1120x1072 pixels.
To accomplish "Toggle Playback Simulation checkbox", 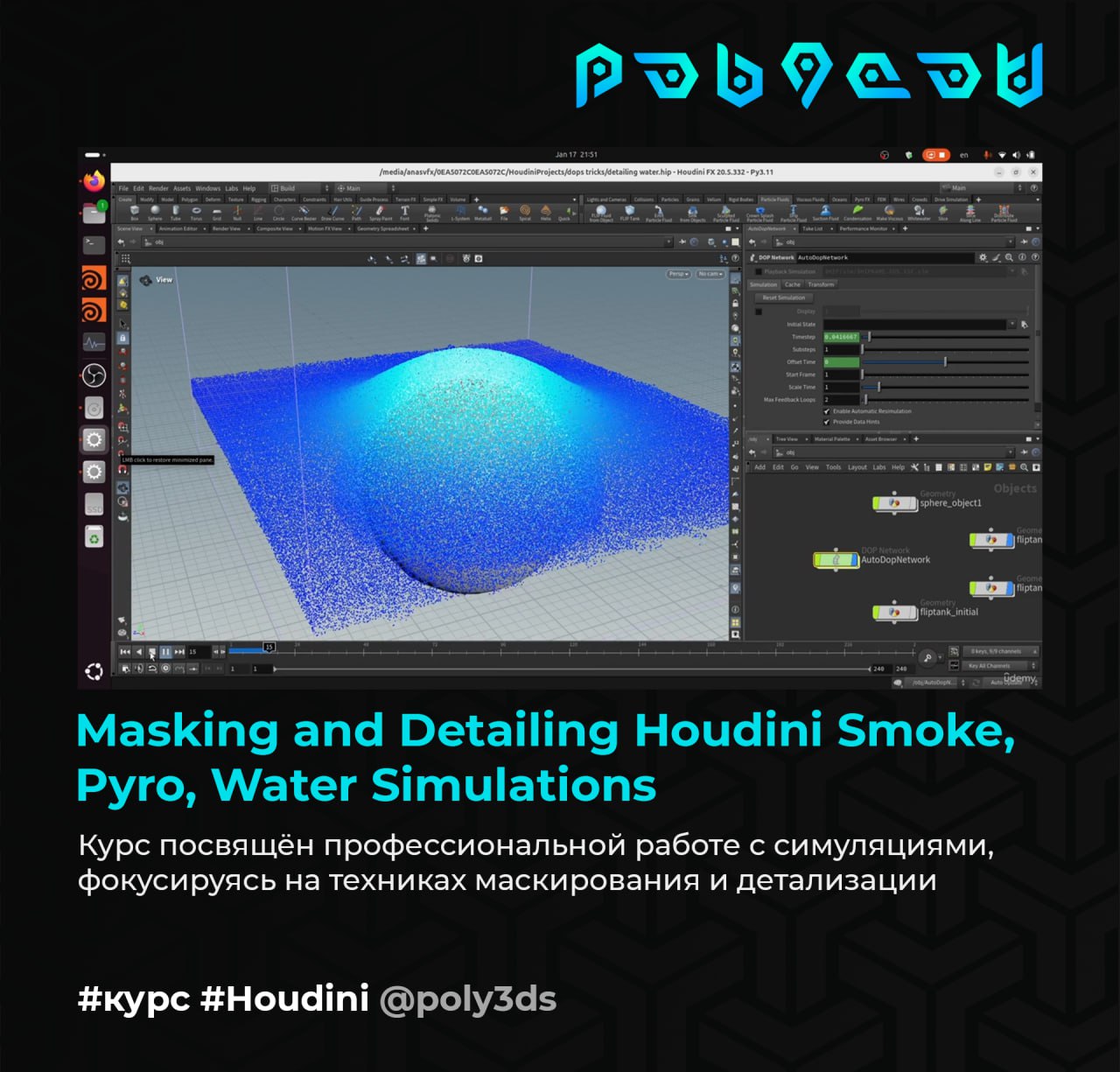I will pyautogui.click(x=759, y=271).
